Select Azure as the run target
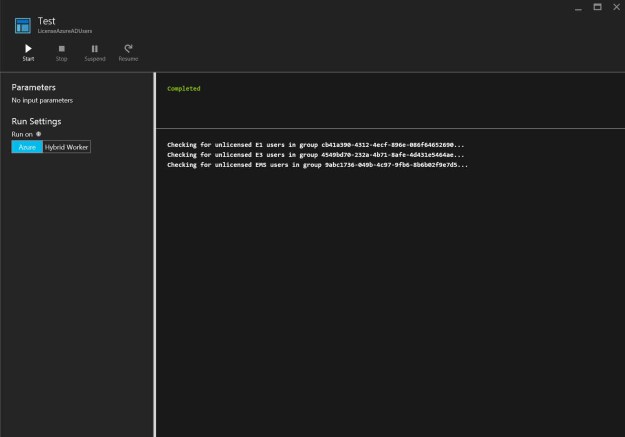This screenshot has height=437, width=625. [x=27, y=146]
